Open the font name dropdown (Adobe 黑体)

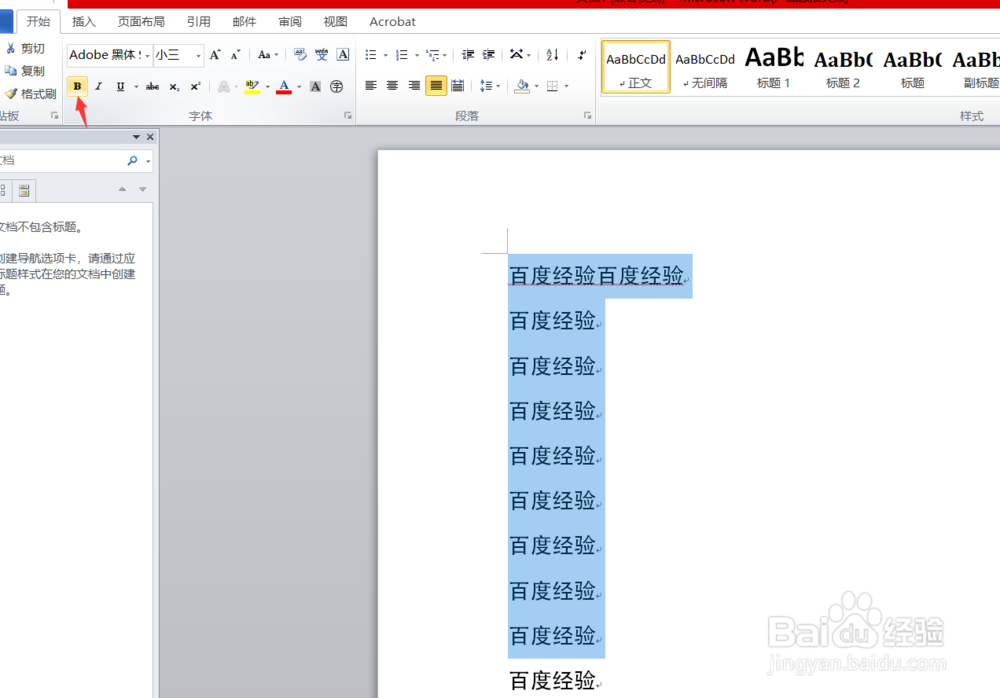tap(147, 56)
